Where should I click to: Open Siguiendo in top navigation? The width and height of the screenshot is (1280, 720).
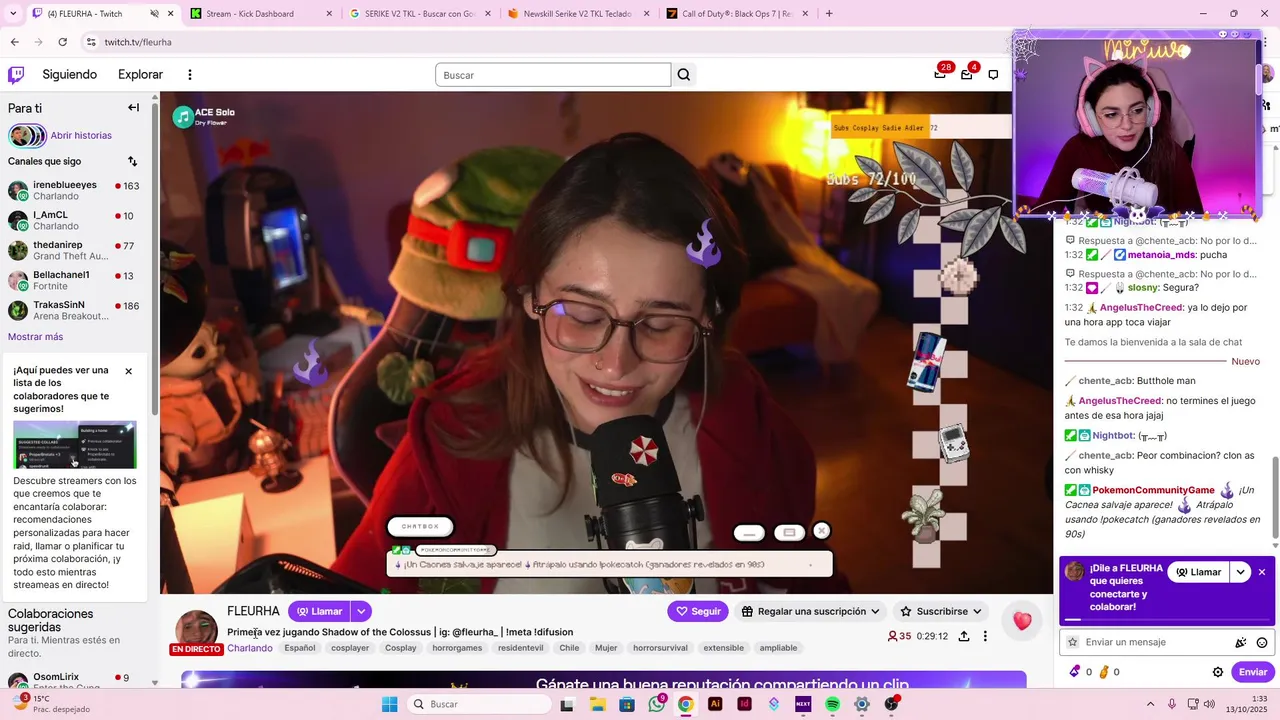pyautogui.click(x=70, y=75)
